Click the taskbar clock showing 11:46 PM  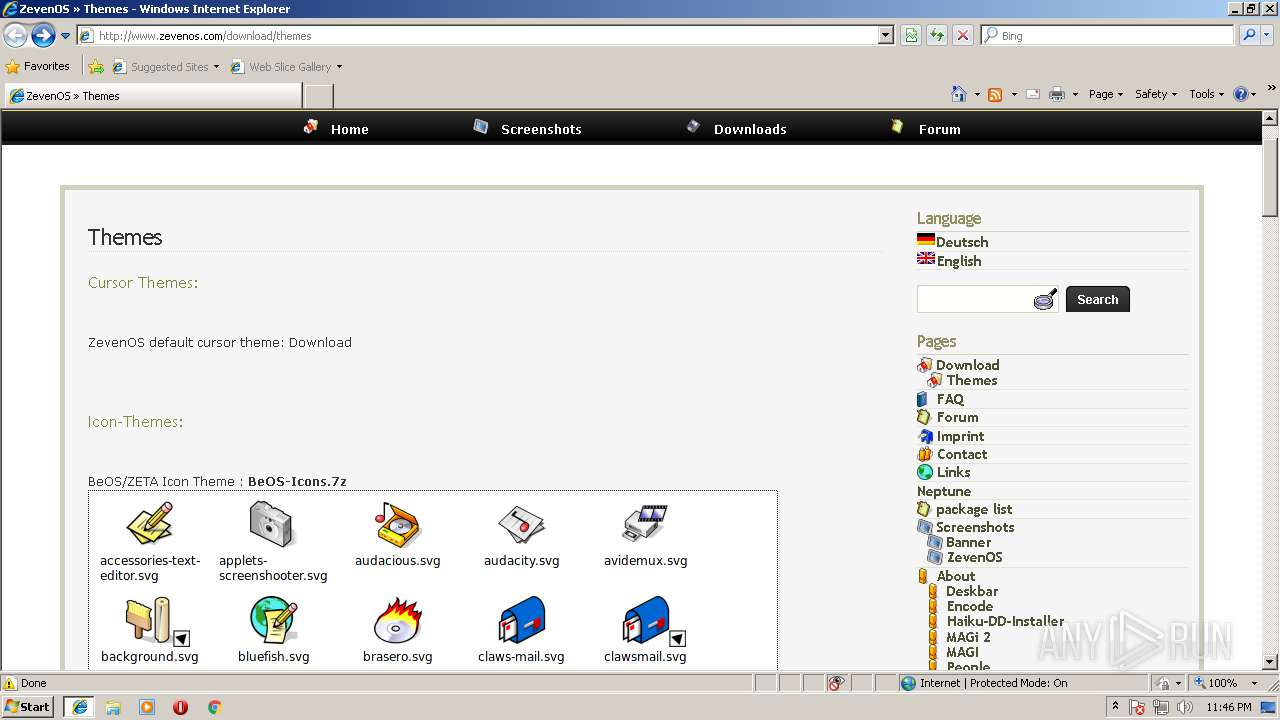tap(1229, 707)
